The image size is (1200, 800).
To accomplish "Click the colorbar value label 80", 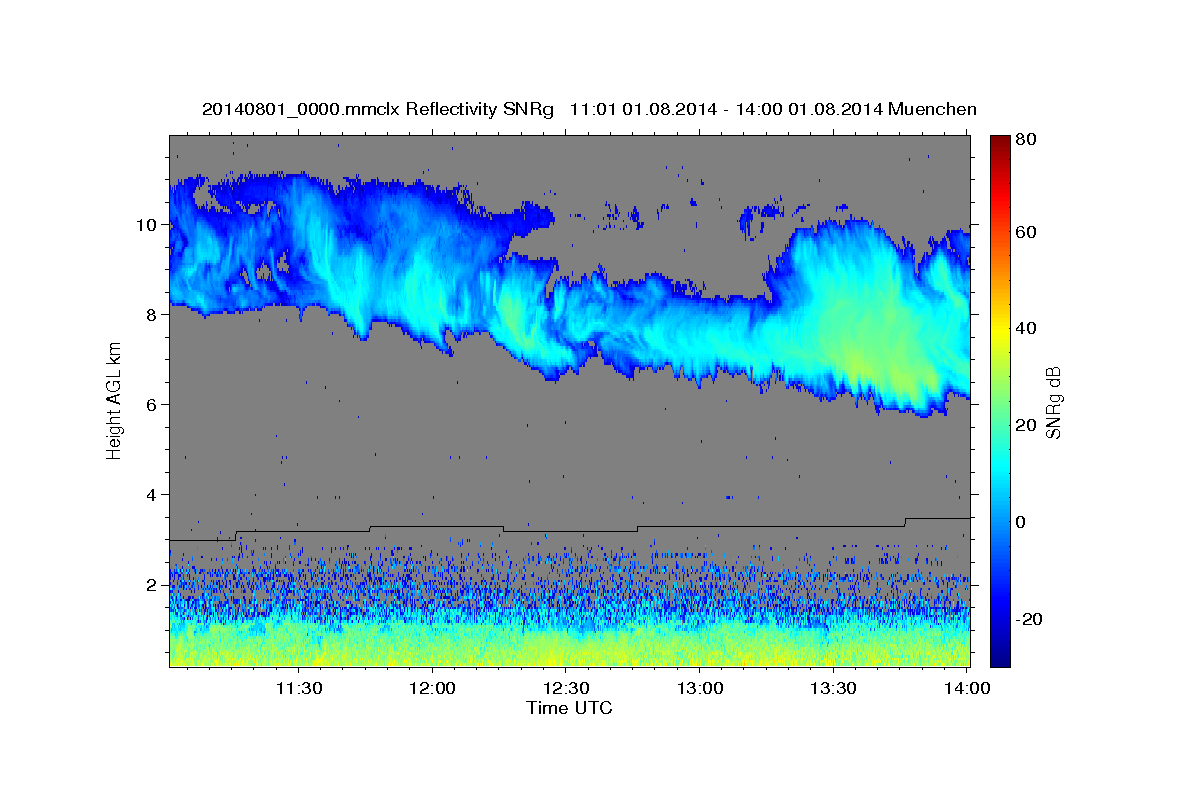I will click(x=1025, y=140).
